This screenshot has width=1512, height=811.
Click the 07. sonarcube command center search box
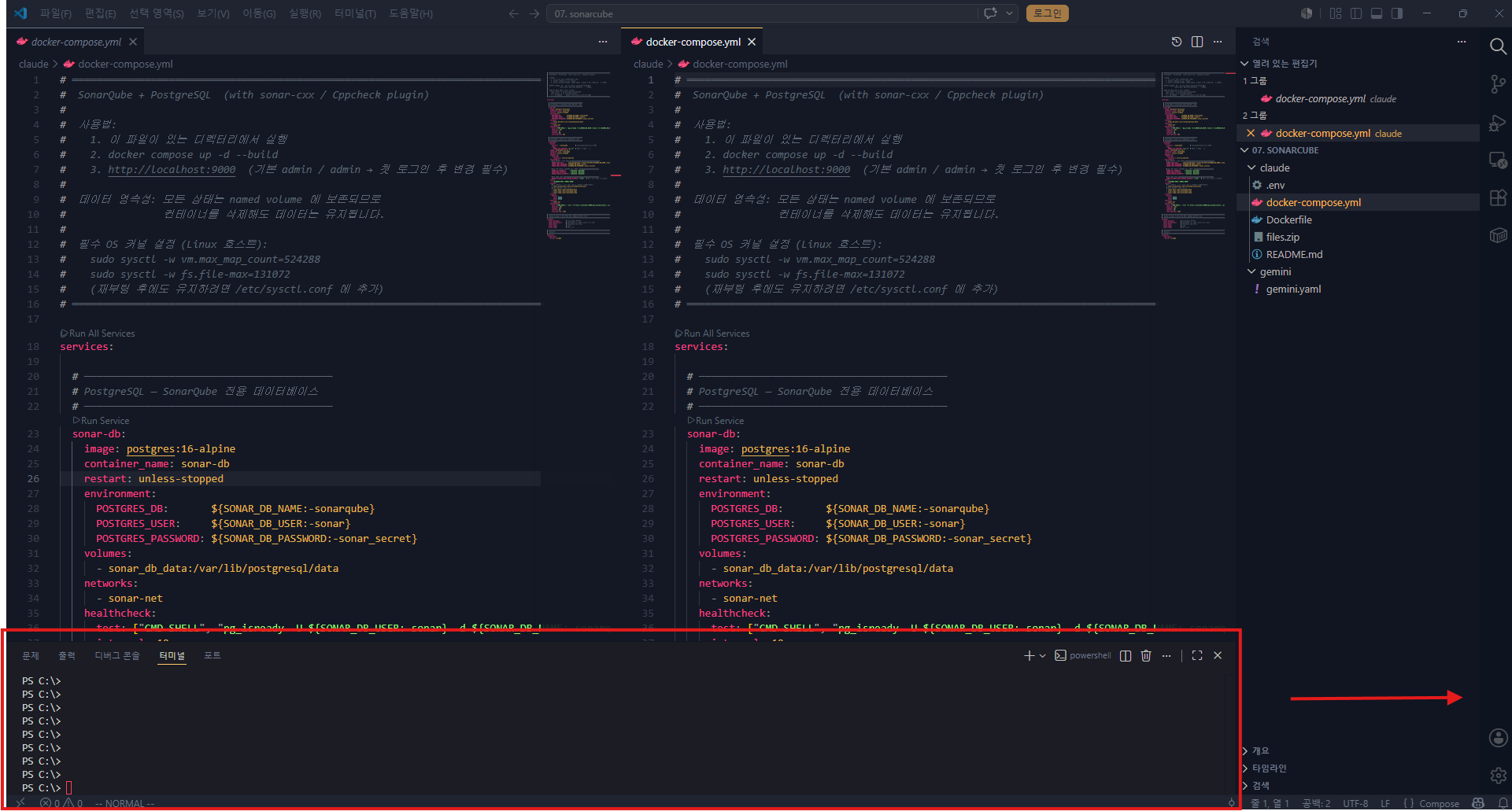(x=762, y=13)
